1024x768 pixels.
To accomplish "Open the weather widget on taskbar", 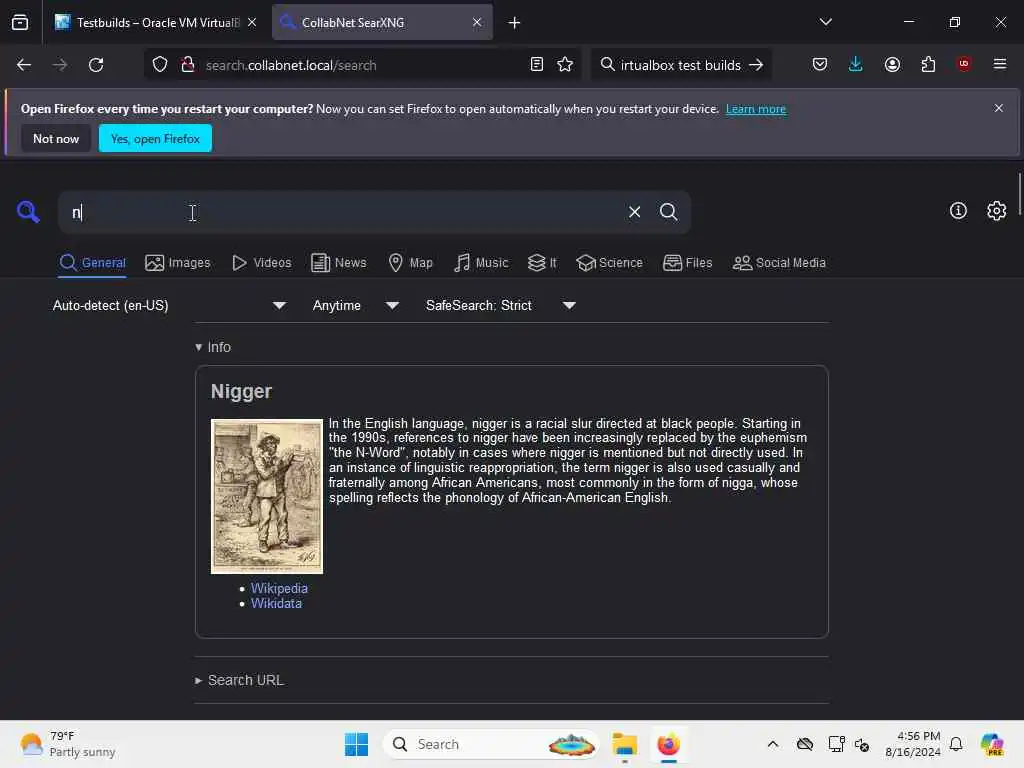I will pos(67,744).
